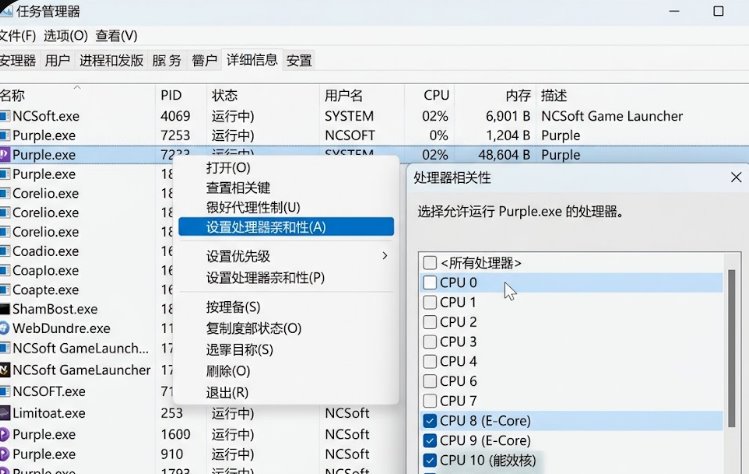Viewport: 749px width, 474px height.
Task: Close the 处理器相关性 dialog
Action: pos(736,177)
